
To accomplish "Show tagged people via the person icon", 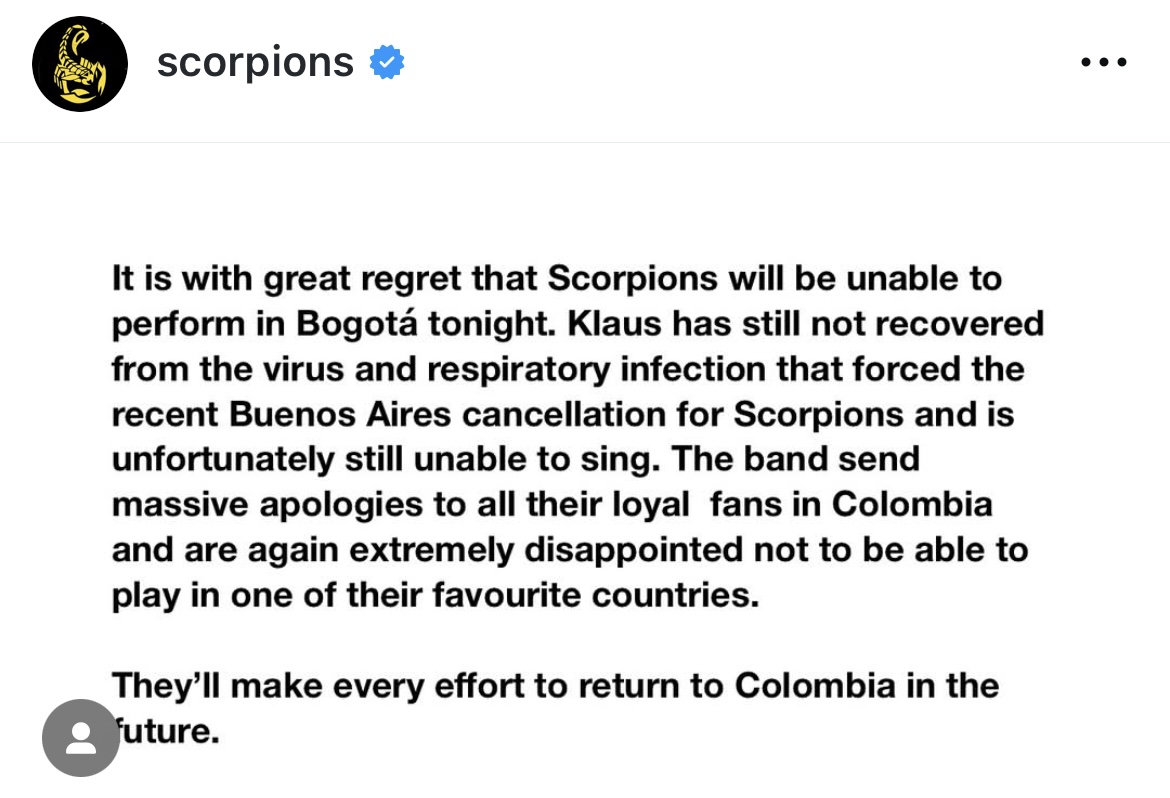I will 81,738.
